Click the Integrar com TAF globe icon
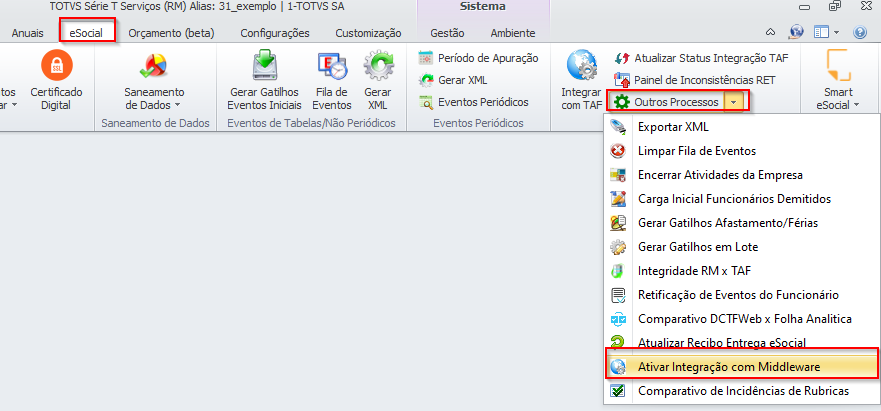This screenshot has height=411, width=881. pyautogui.click(x=582, y=66)
